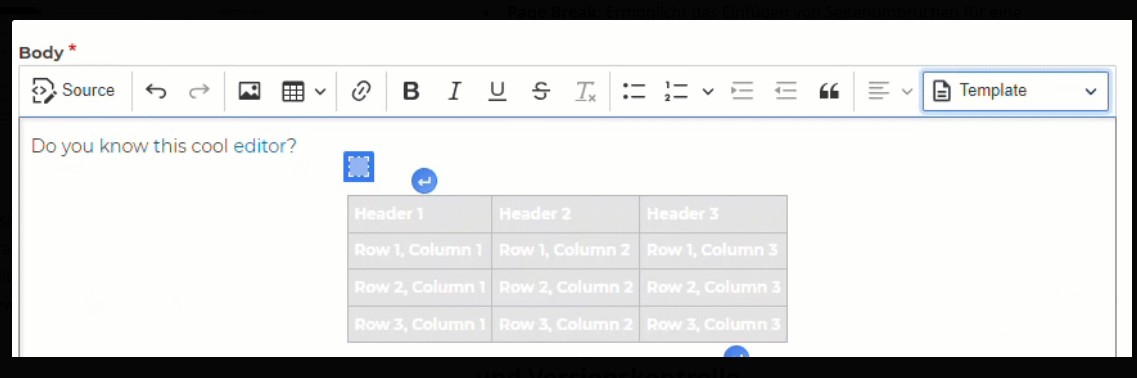Toggle italic formatting
1137x378 pixels.
point(454,91)
